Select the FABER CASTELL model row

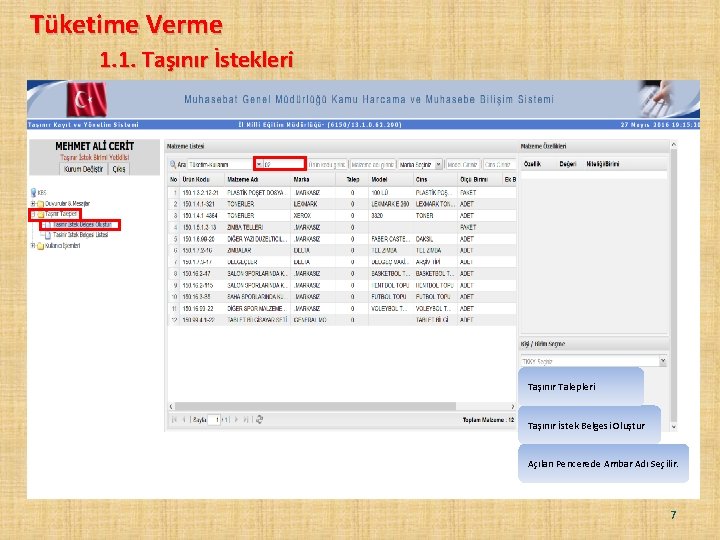click(x=342, y=239)
